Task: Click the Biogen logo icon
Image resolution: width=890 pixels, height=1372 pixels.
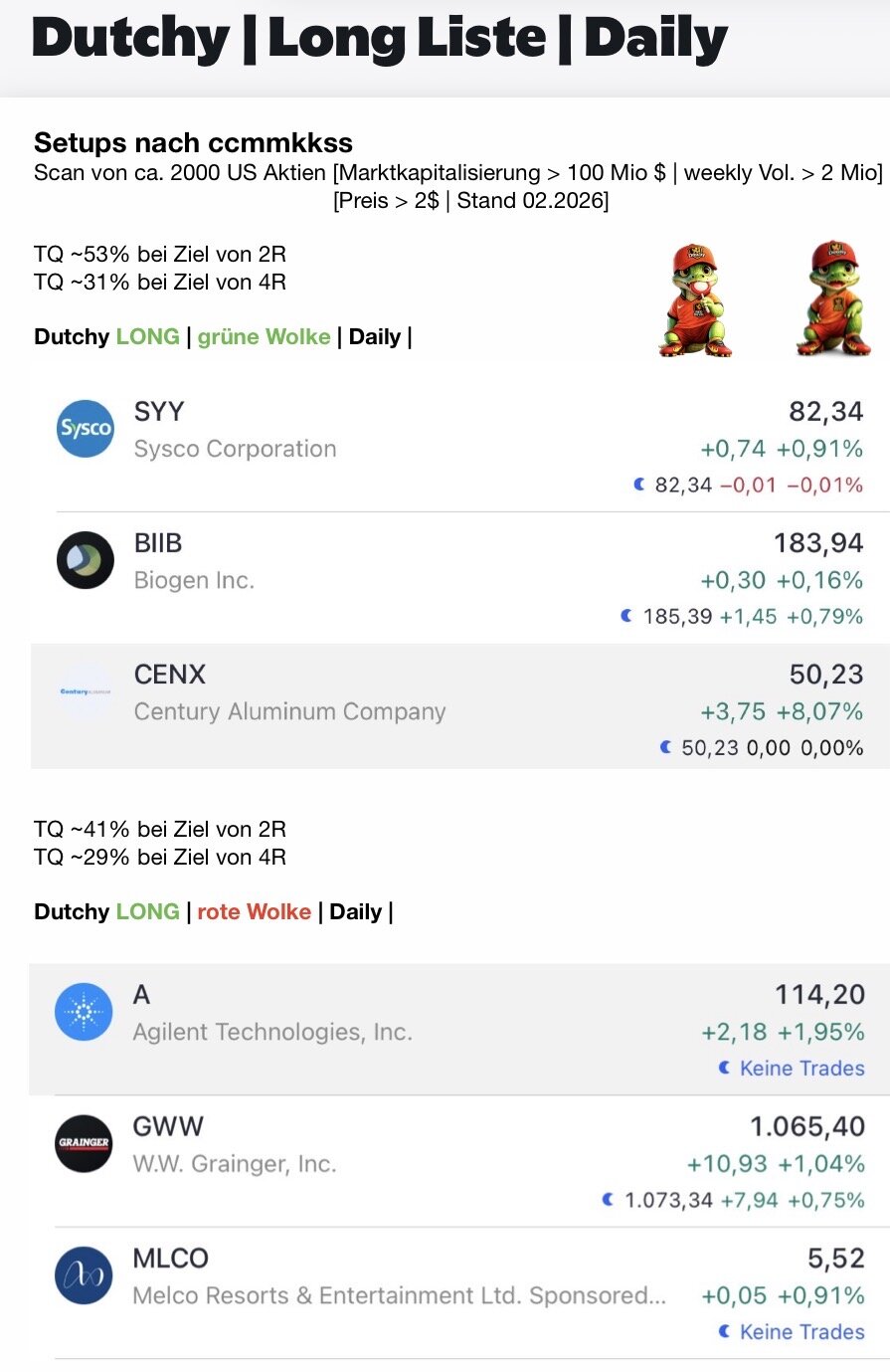Action: click(86, 560)
